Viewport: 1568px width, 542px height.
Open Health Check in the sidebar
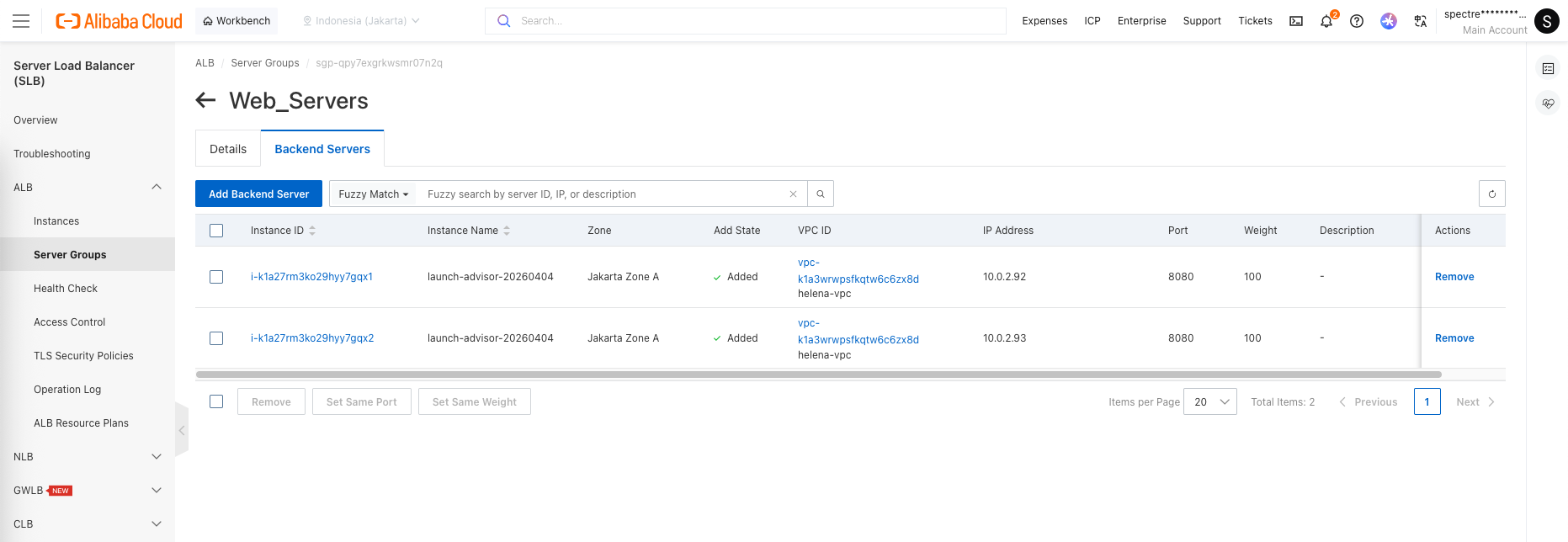pos(66,289)
